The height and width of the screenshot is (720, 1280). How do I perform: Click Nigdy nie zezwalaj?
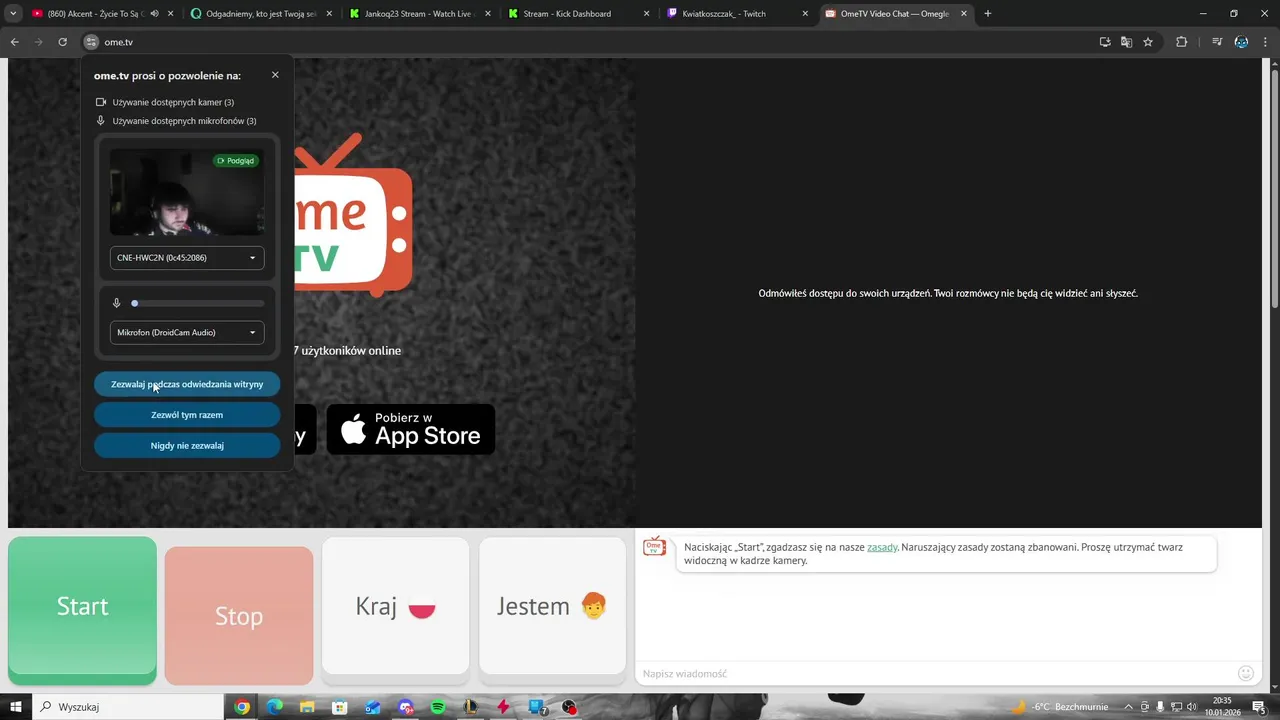pos(187,446)
